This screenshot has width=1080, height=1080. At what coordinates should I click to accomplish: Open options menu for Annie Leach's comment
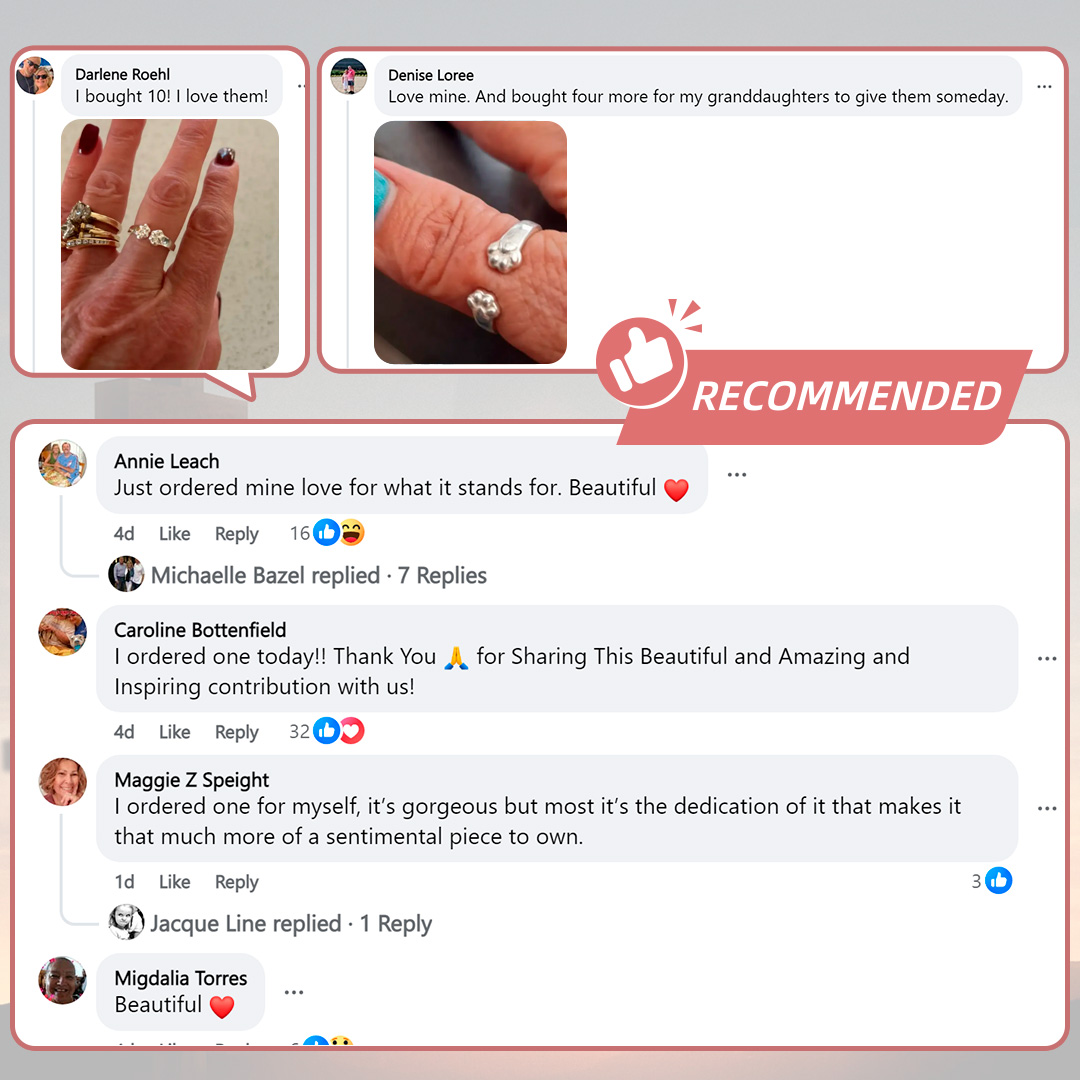point(736,475)
